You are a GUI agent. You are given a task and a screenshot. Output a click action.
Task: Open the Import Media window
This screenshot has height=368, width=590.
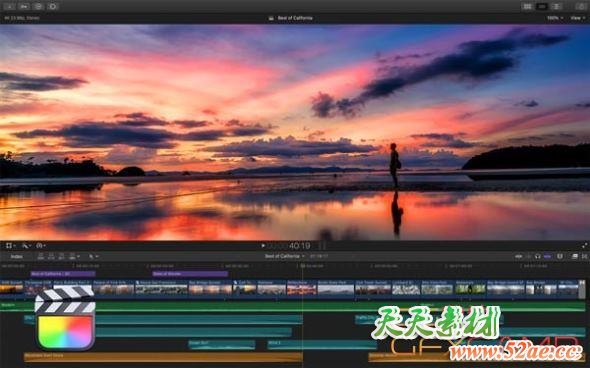click(x=9, y=6)
